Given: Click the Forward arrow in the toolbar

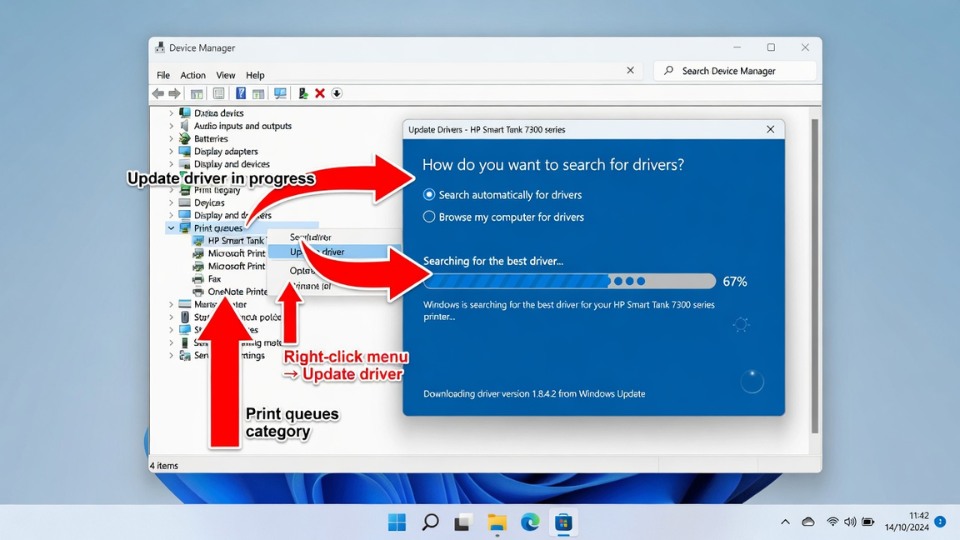Looking at the screenshot, I should pos(174,93).
